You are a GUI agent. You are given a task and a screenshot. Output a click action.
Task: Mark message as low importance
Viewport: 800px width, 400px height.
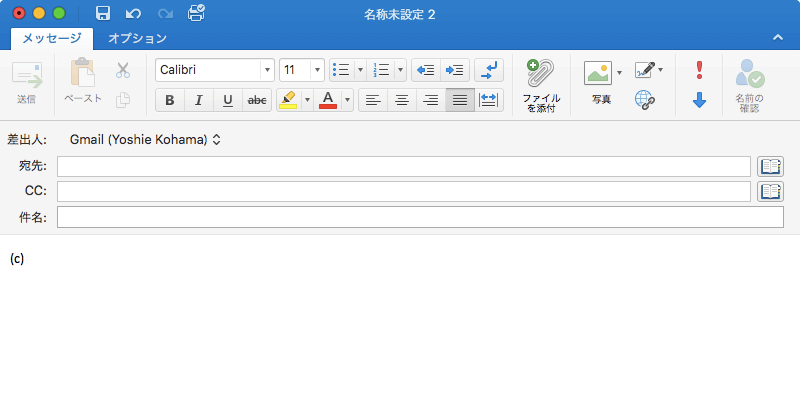[699, 100]
